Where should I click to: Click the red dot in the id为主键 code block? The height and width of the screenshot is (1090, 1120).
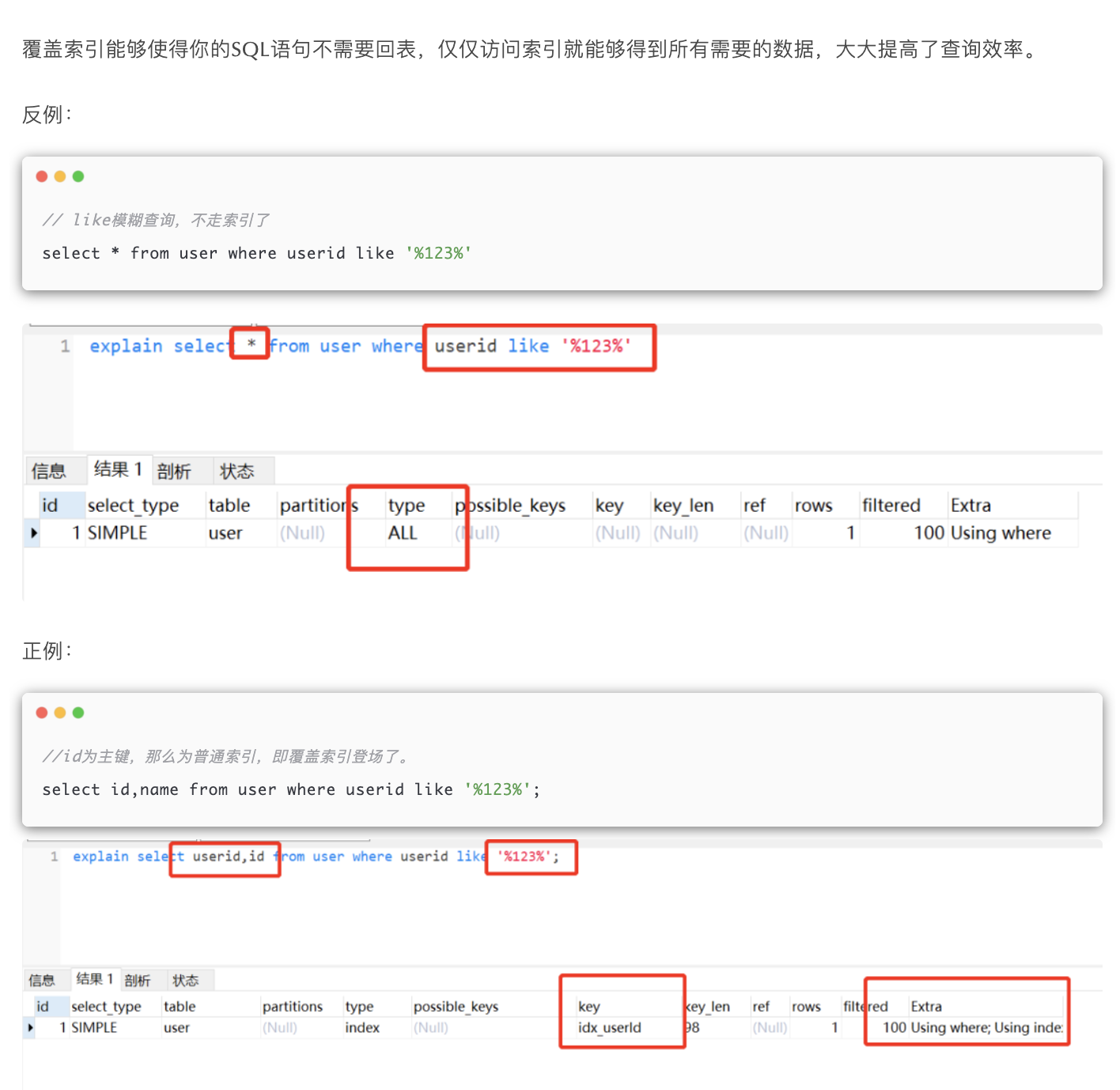42,713
